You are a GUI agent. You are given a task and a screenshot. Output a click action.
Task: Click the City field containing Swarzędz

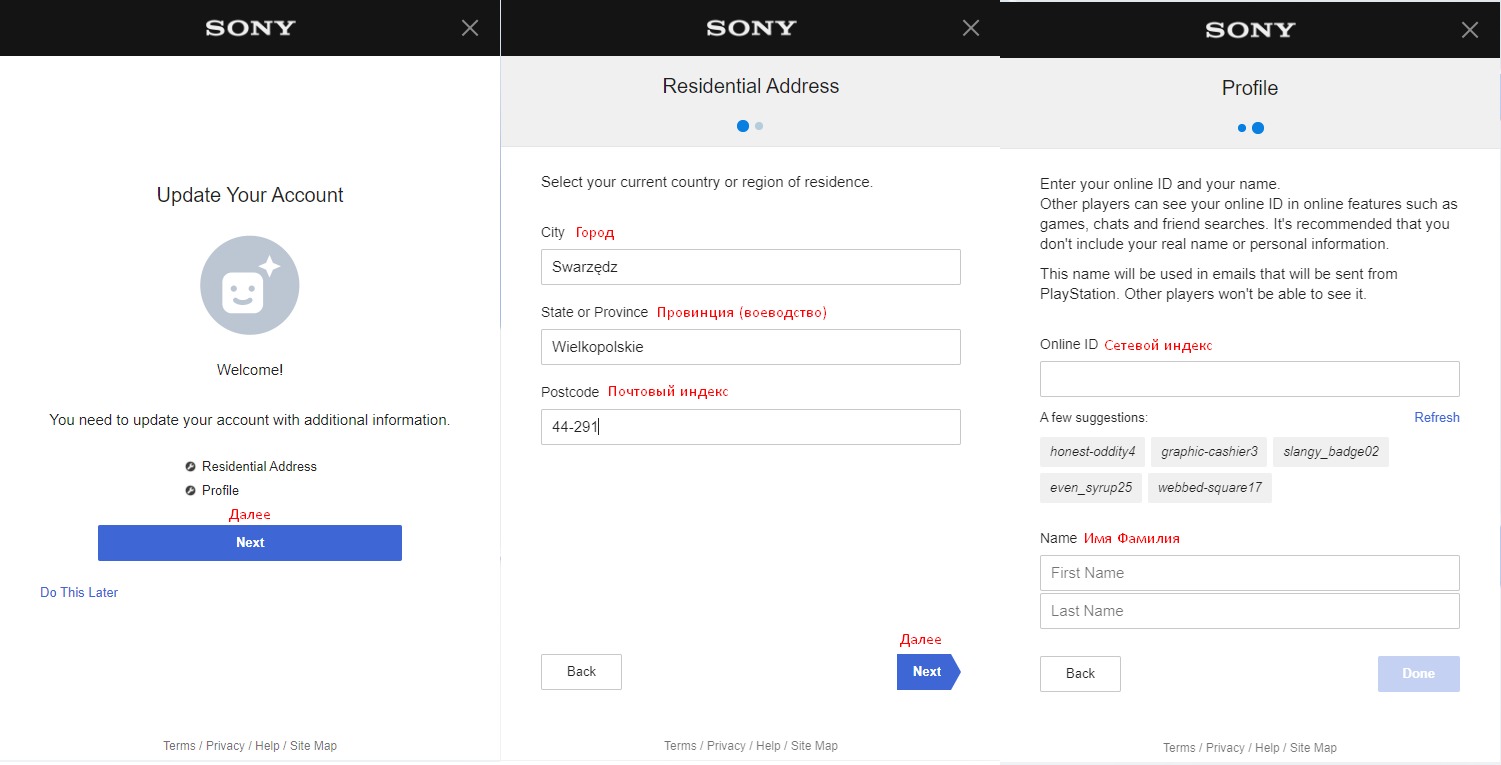pyautogui.click(x=750, y=267)
